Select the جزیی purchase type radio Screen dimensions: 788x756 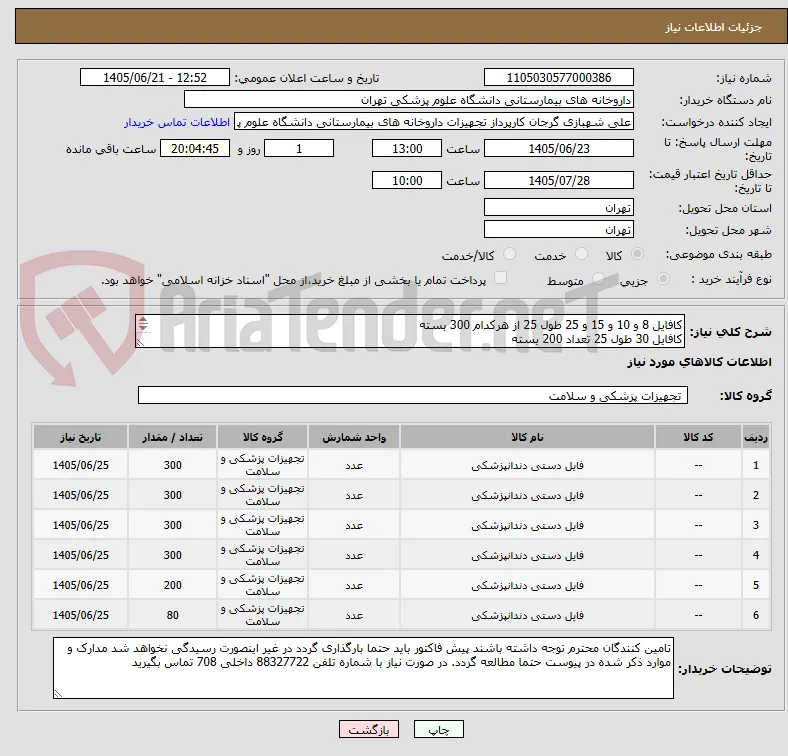coord(663,278)
